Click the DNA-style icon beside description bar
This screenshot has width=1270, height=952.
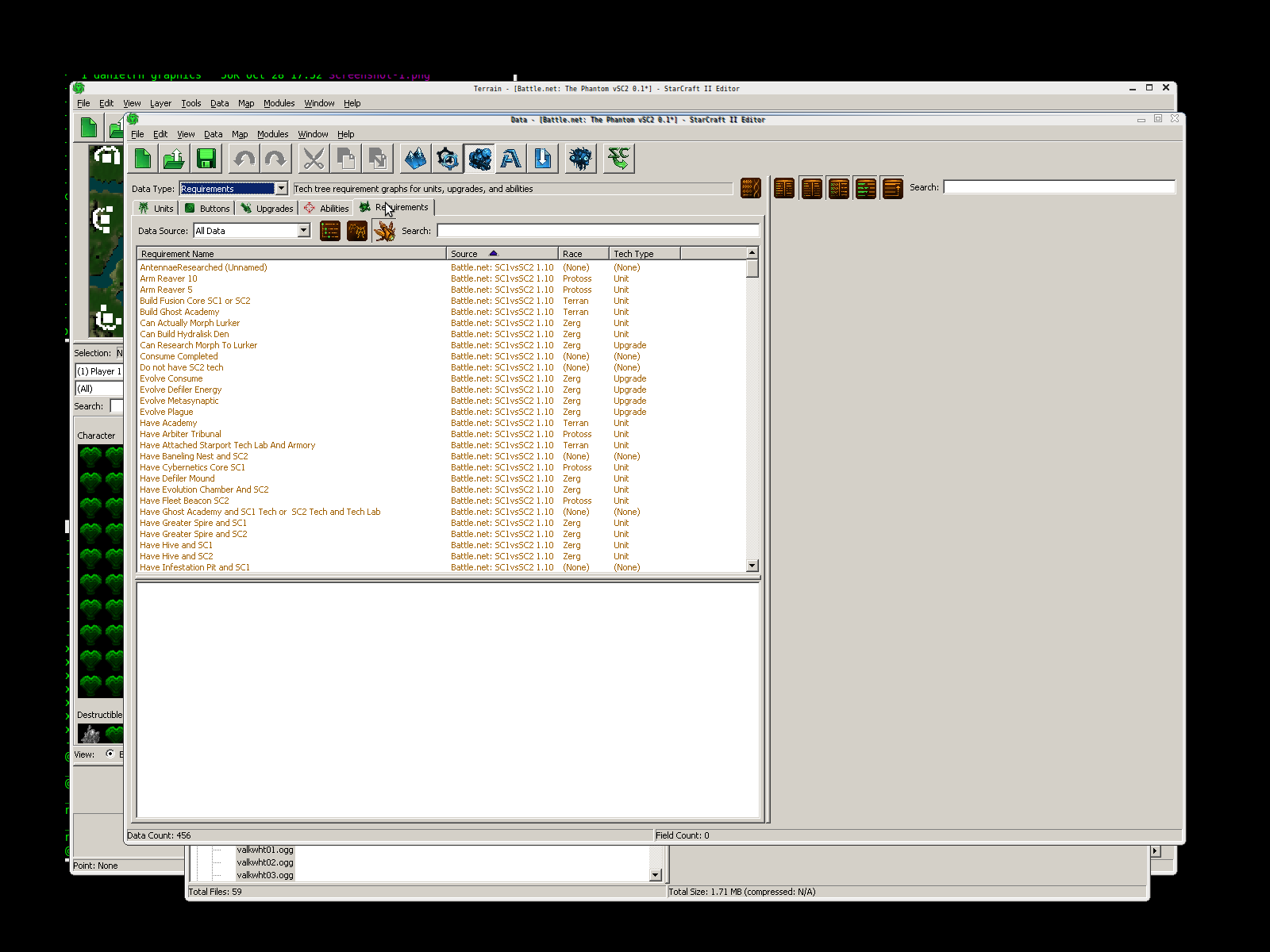750,188
